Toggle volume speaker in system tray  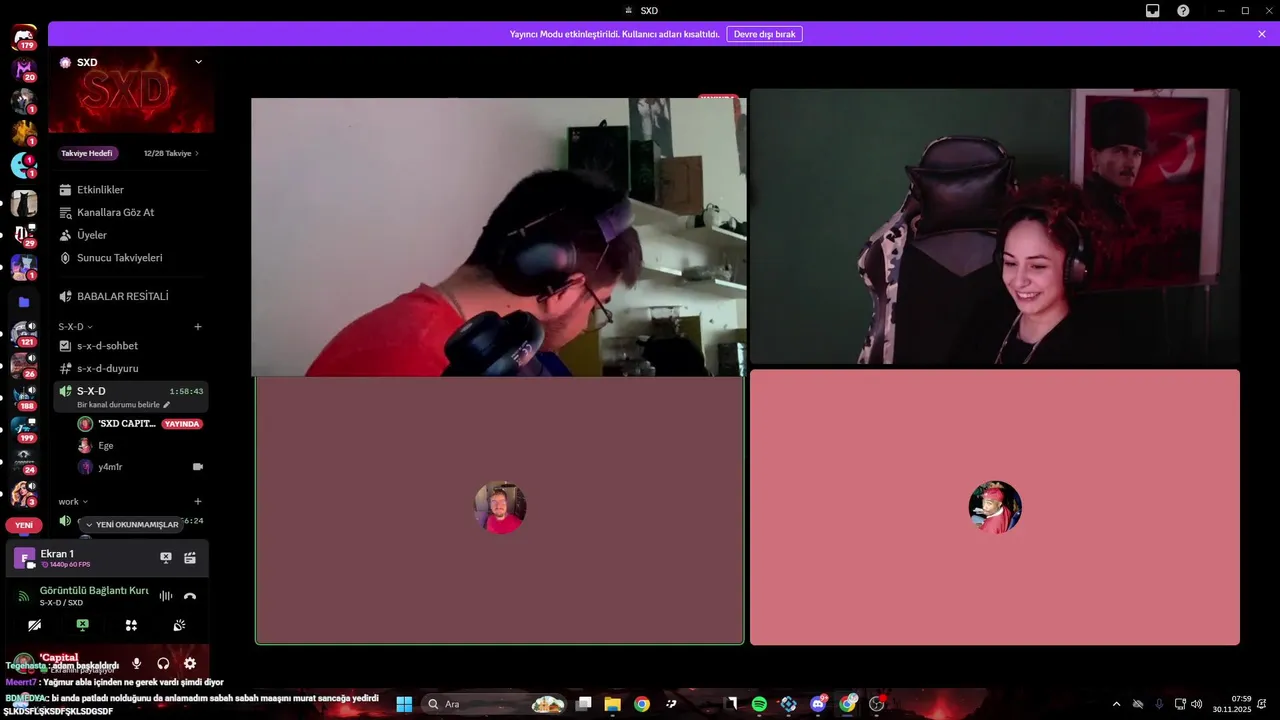click(x=1196, y=704)
